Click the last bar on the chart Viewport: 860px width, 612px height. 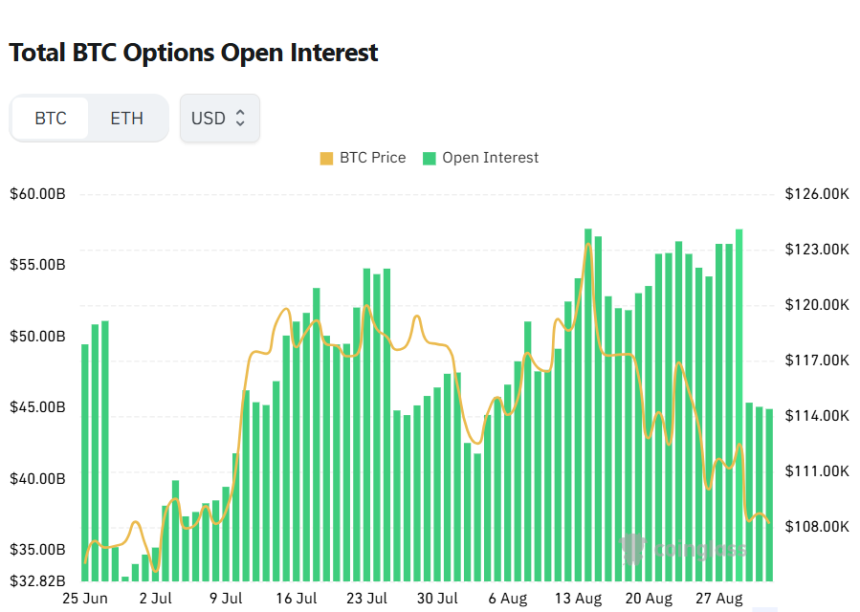[769, 495]
